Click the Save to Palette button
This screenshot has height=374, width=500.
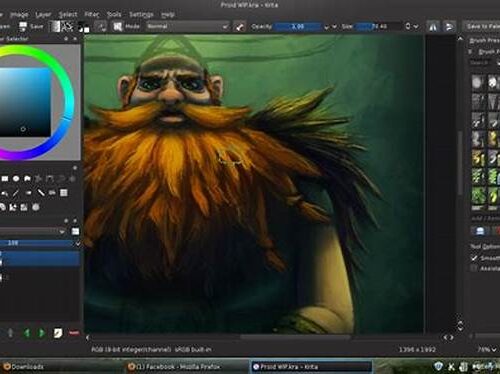pyautogui.click(x=482, y=26)
